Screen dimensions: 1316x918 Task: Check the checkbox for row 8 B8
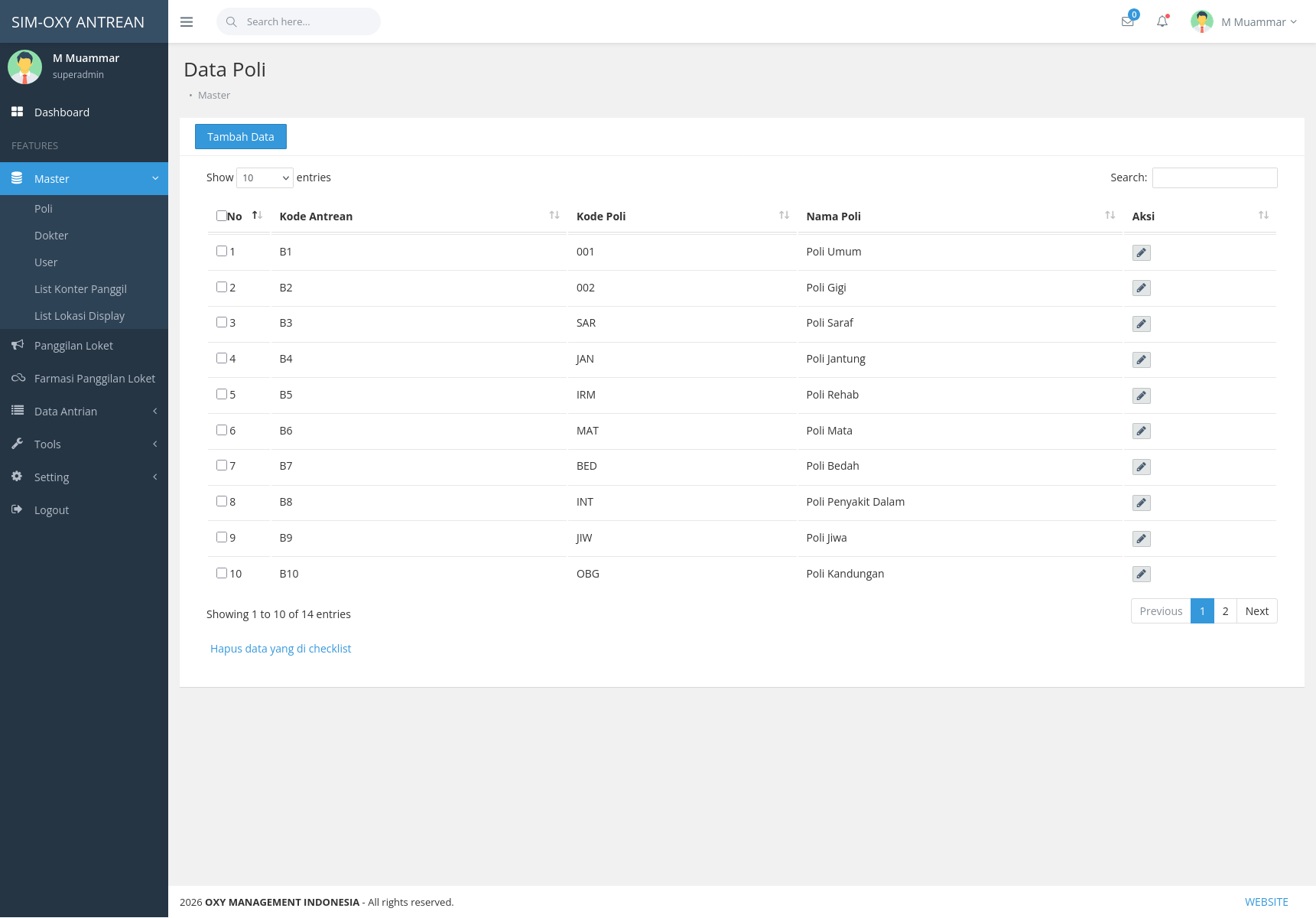click(x=222, y=501)
